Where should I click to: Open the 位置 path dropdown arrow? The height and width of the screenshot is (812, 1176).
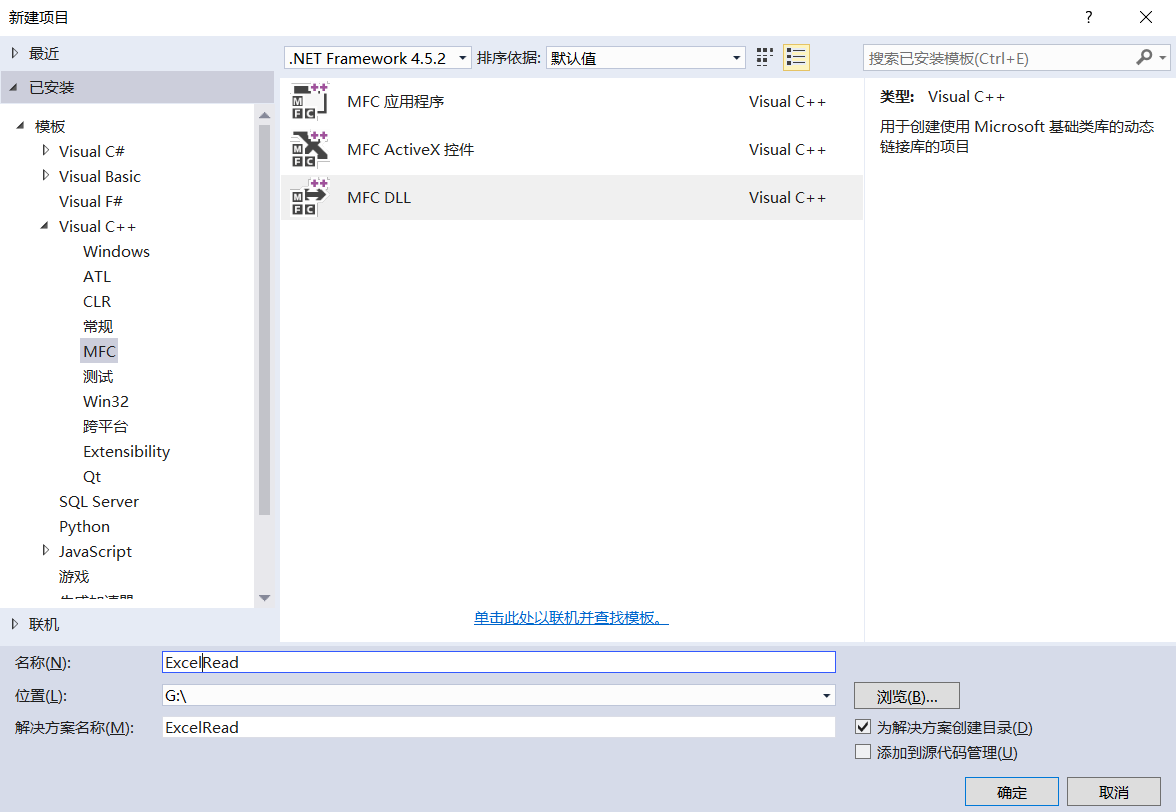click(826, 695)
